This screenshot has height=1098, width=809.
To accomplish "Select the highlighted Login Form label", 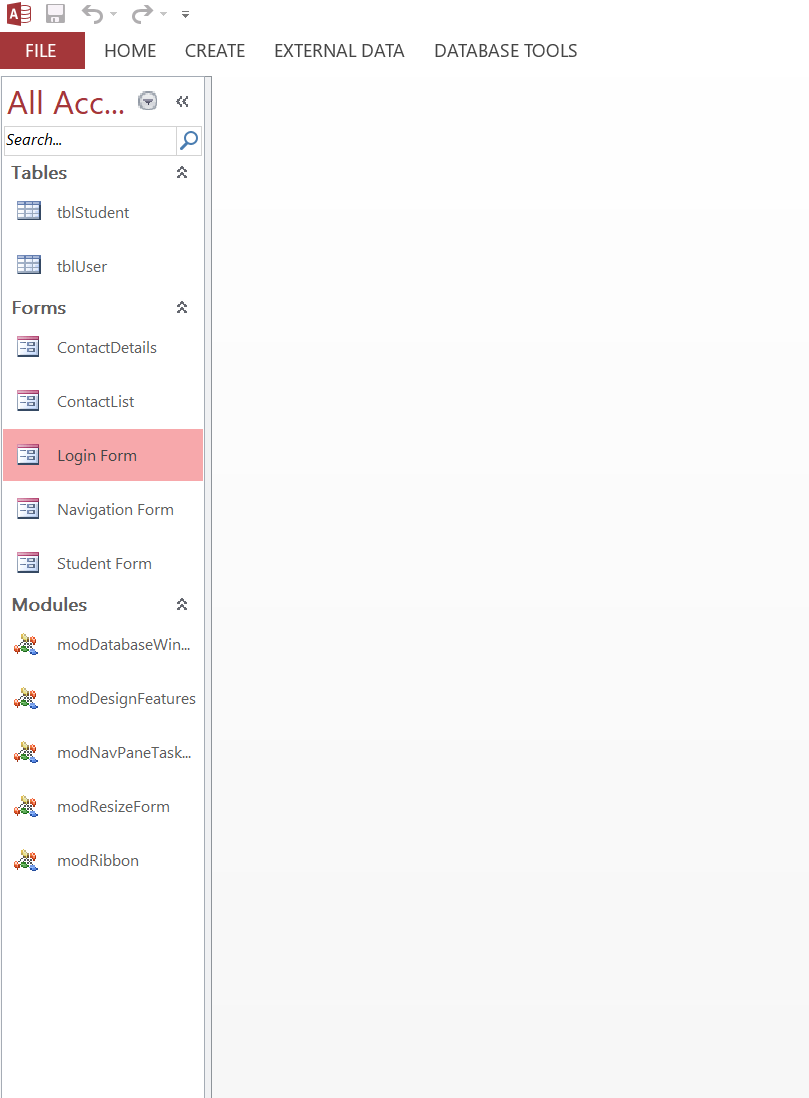I will click(97, 456).
